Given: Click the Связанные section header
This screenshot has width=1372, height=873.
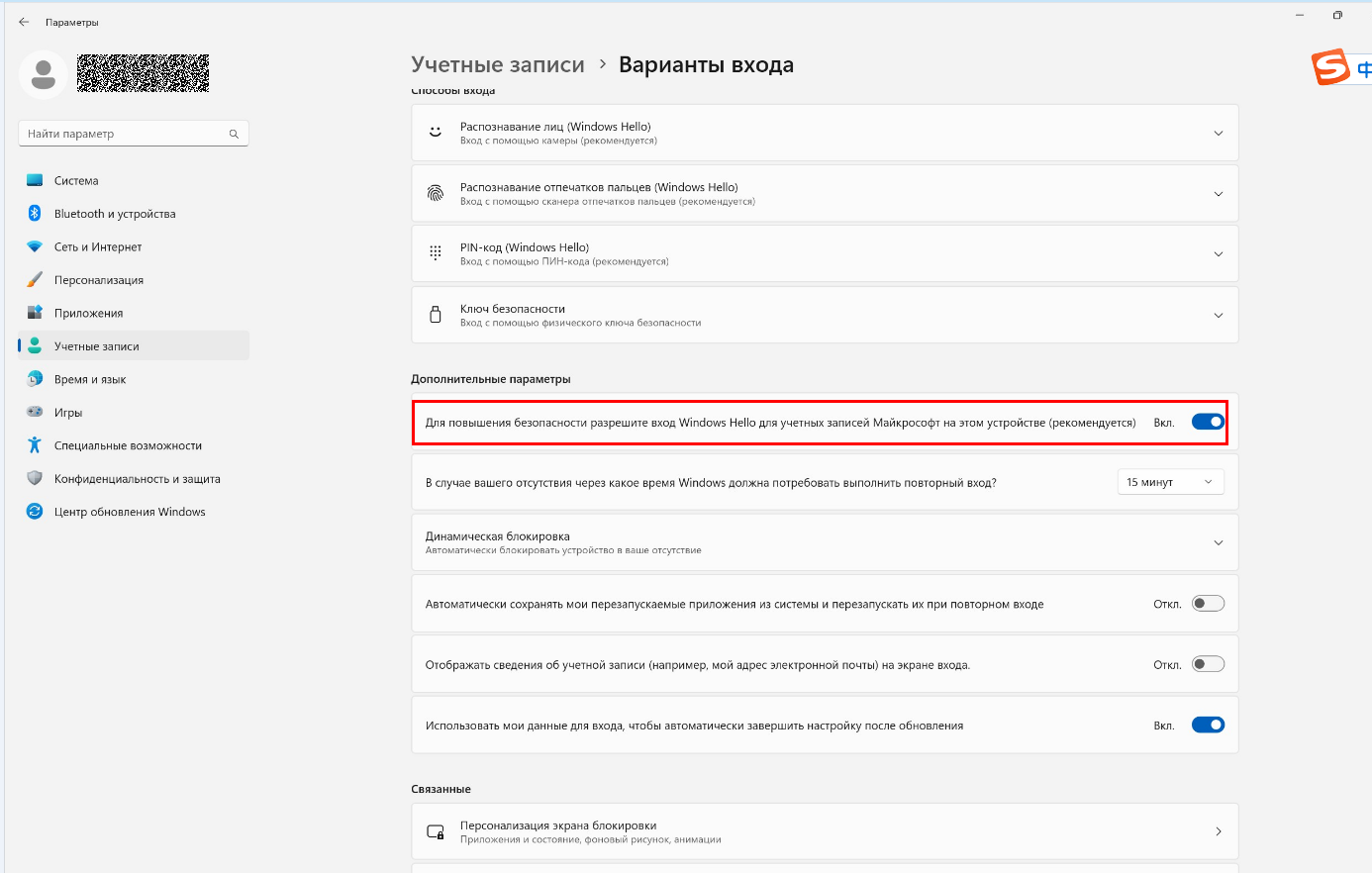Looking at the screenshot, I should (441, 789).
